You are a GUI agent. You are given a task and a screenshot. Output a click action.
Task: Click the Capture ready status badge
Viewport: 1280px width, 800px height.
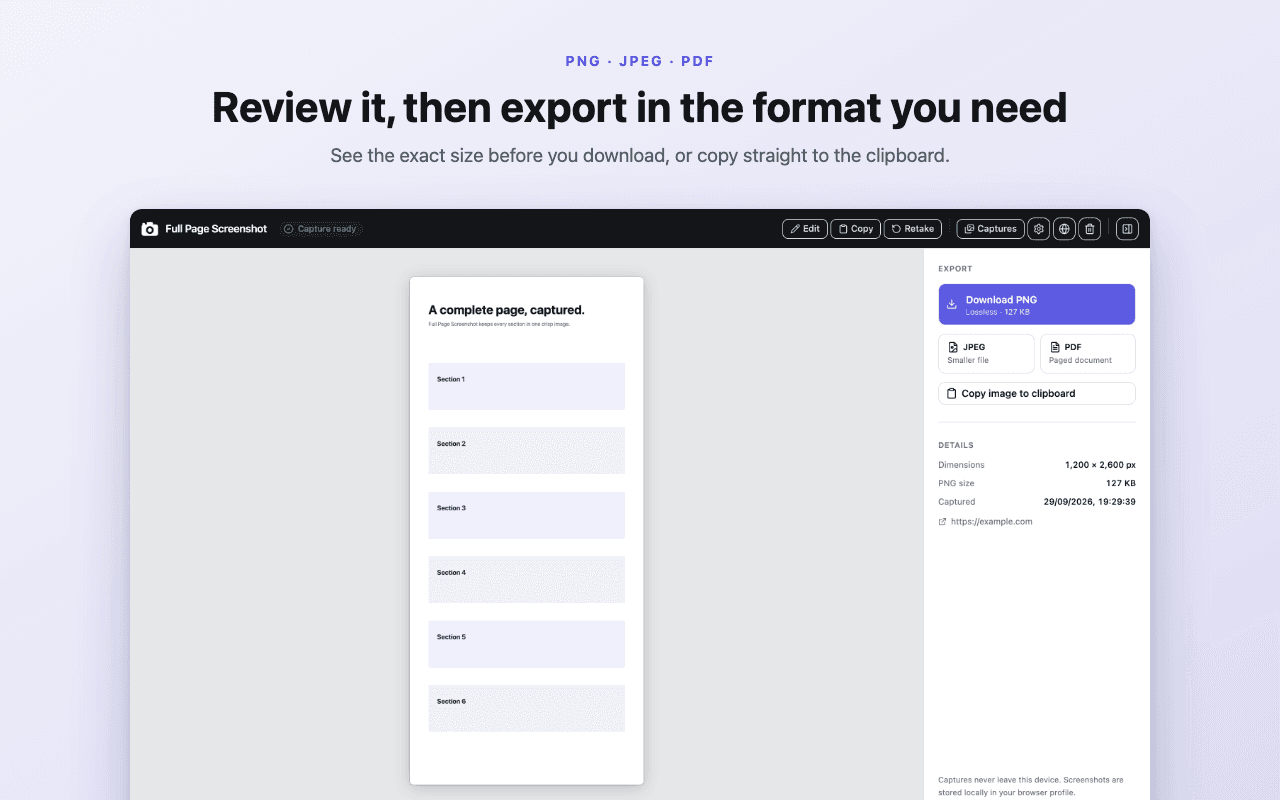tap(321, 229)
